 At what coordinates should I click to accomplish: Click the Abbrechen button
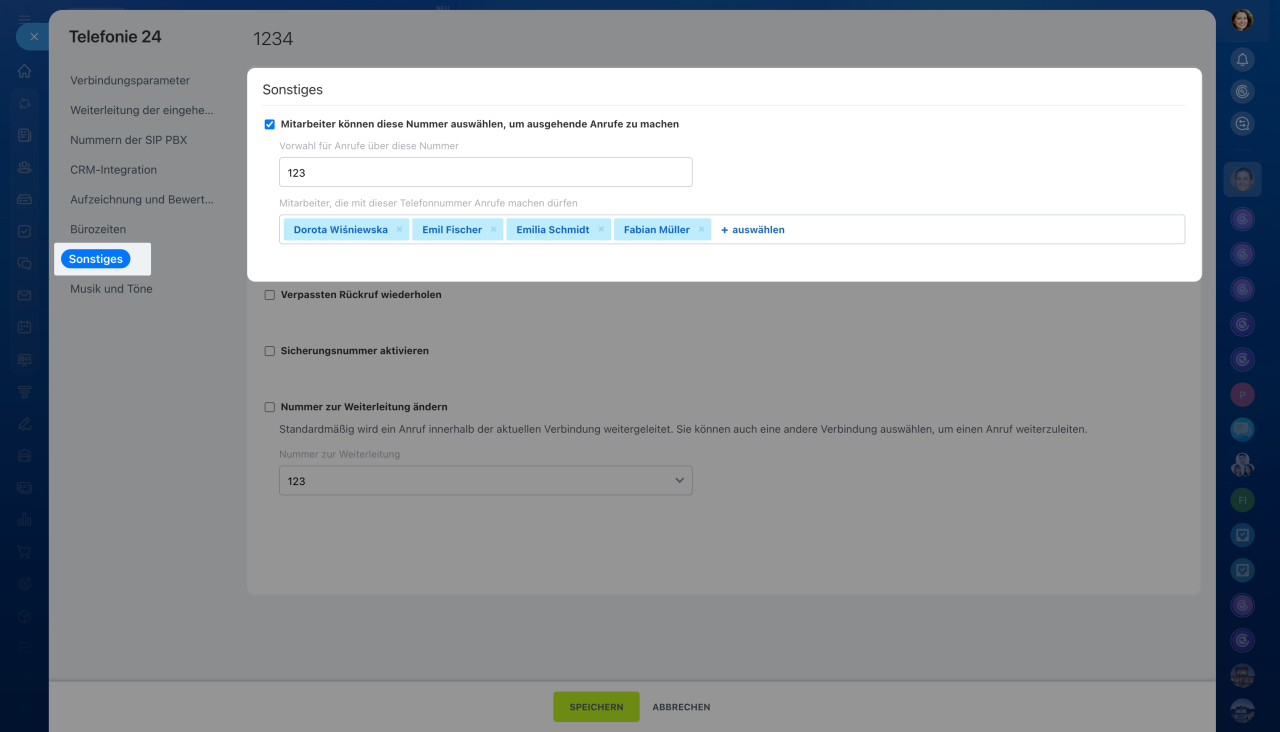point(681,707)
